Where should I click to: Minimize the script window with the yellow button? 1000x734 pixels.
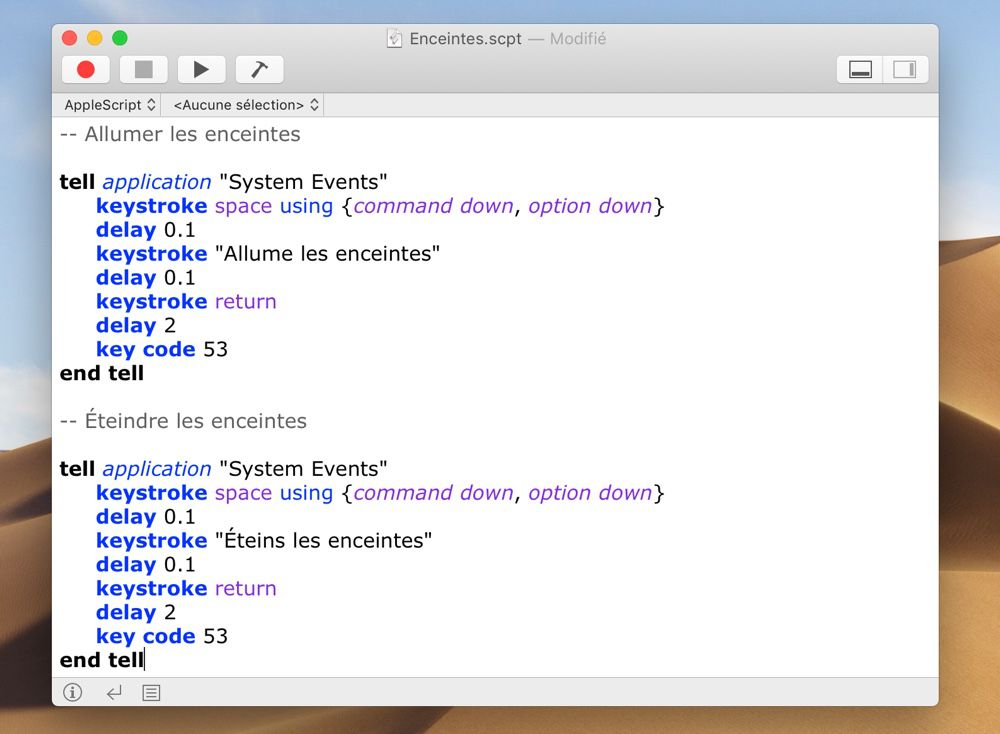94,38
